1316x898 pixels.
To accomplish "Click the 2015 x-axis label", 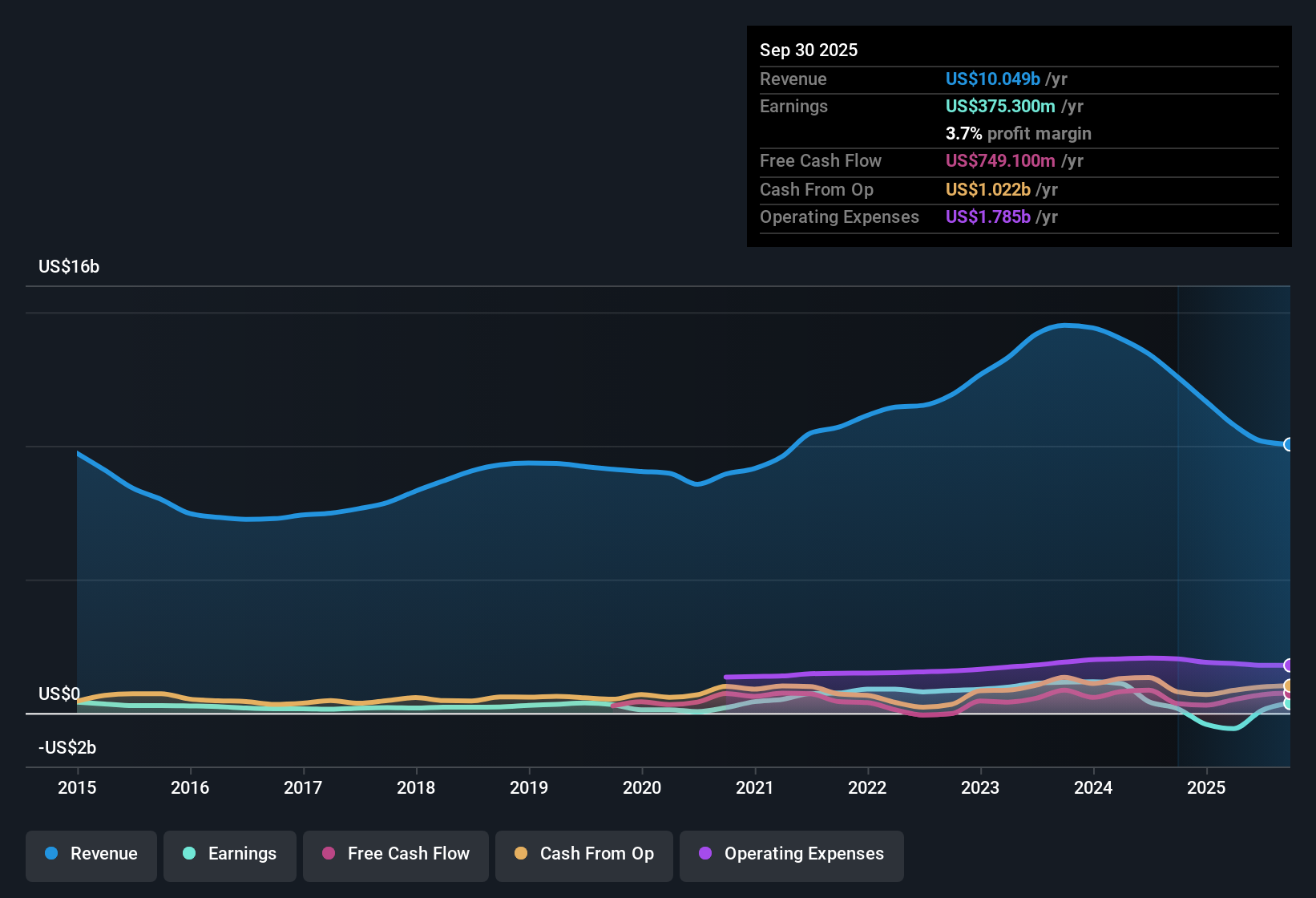I will tap(77, 787).
